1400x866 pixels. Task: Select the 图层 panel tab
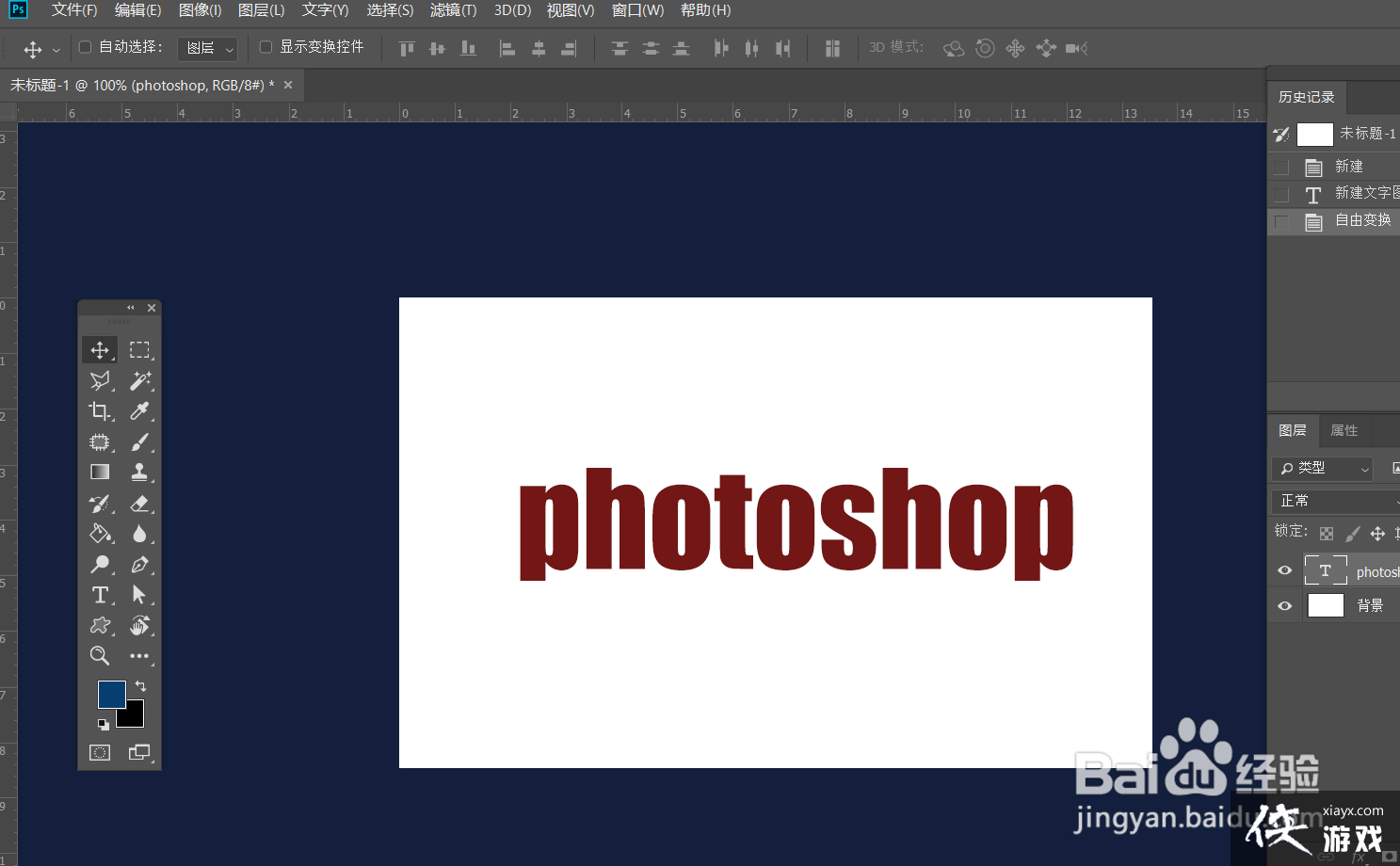click(1293, 430)
